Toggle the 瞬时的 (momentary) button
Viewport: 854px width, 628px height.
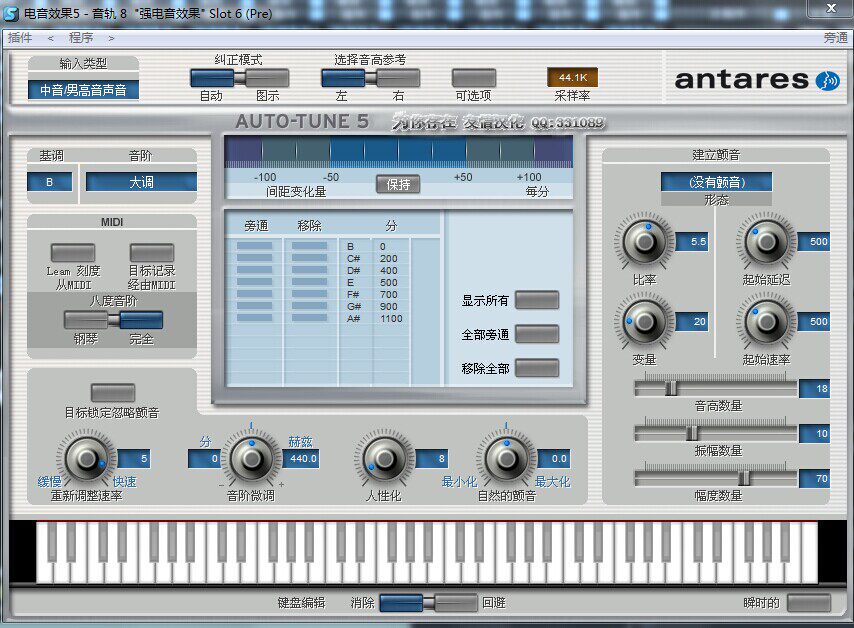click(809, 603)
